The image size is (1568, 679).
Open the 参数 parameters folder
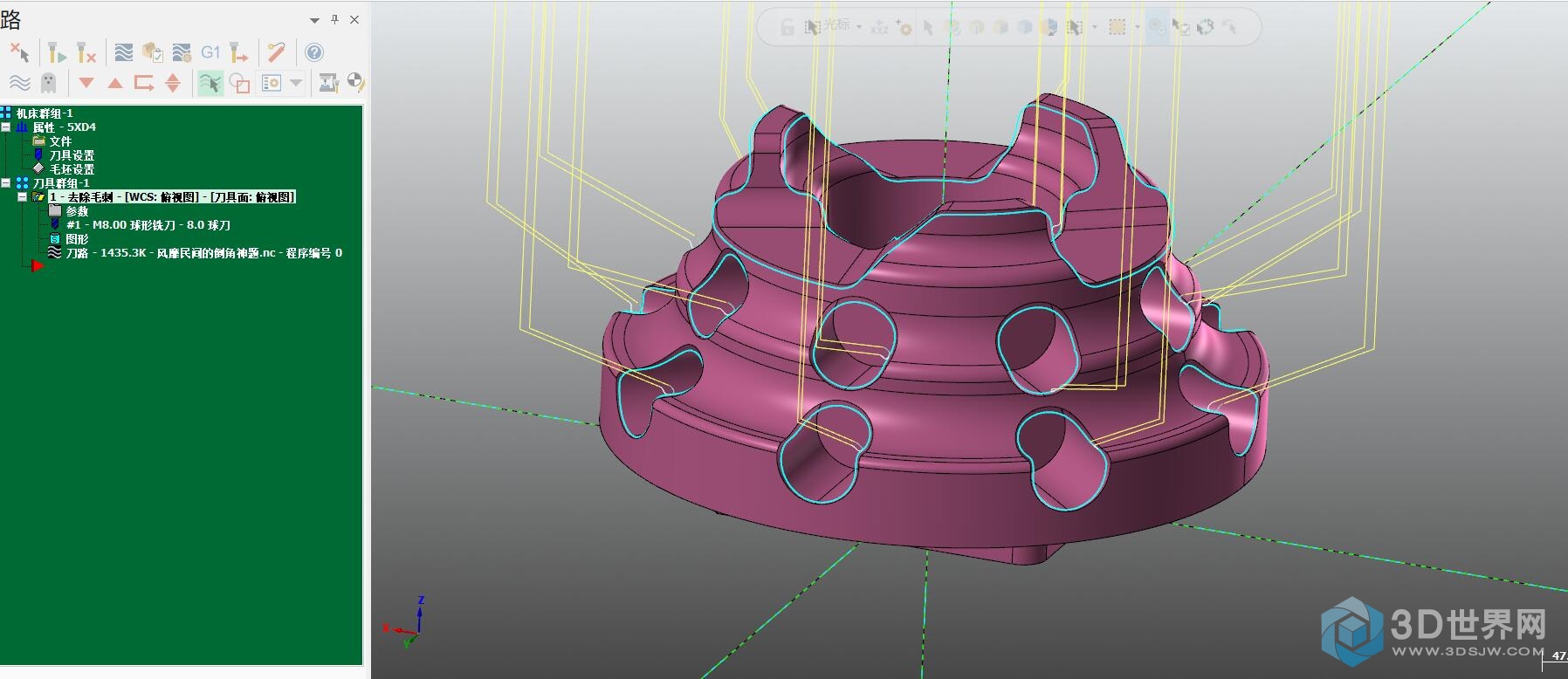tap(77, 211)
